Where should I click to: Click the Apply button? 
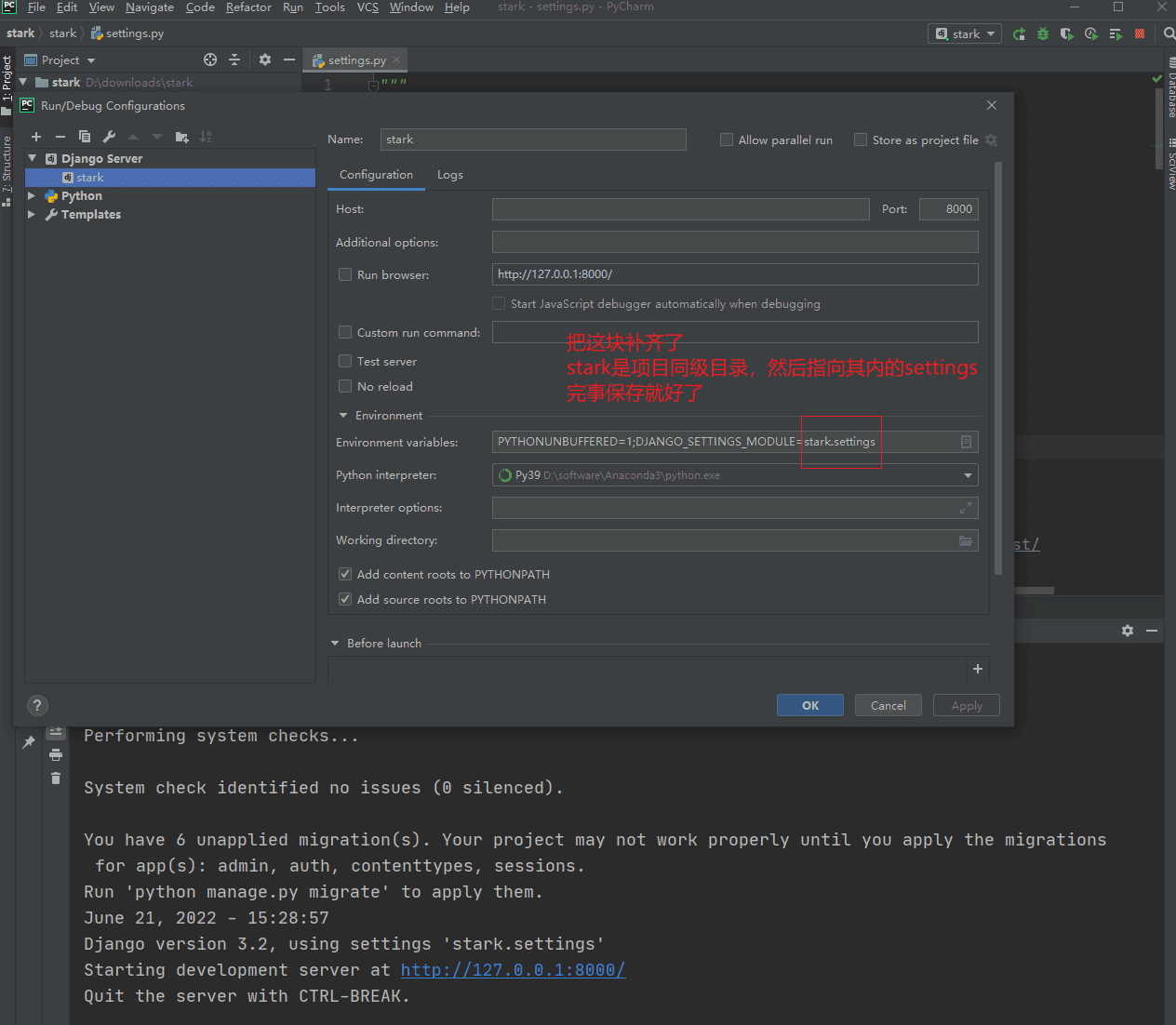pyautogui.click(x=967, y=705)
